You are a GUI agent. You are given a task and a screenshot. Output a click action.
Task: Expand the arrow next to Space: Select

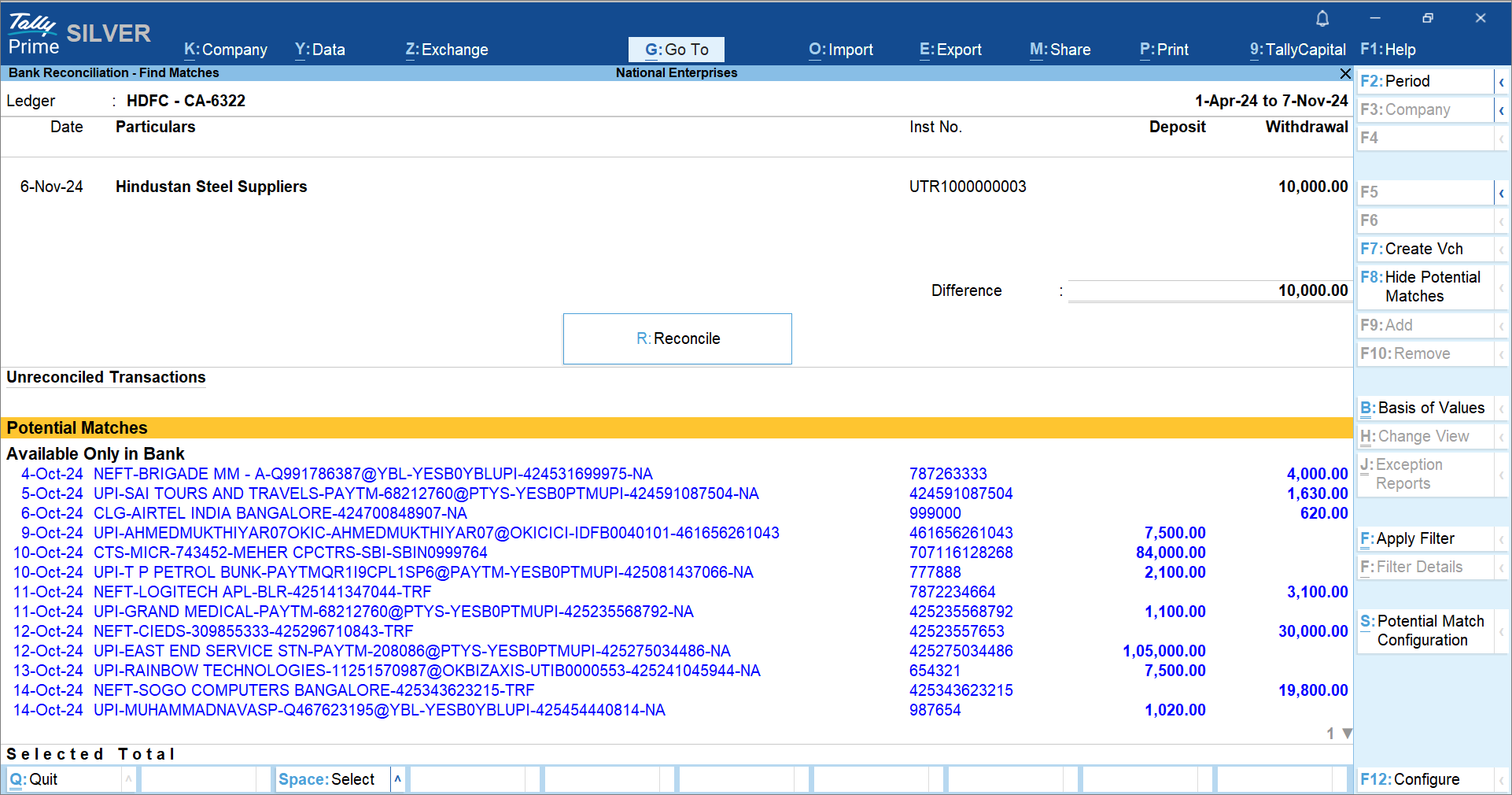tap(398, 779)
